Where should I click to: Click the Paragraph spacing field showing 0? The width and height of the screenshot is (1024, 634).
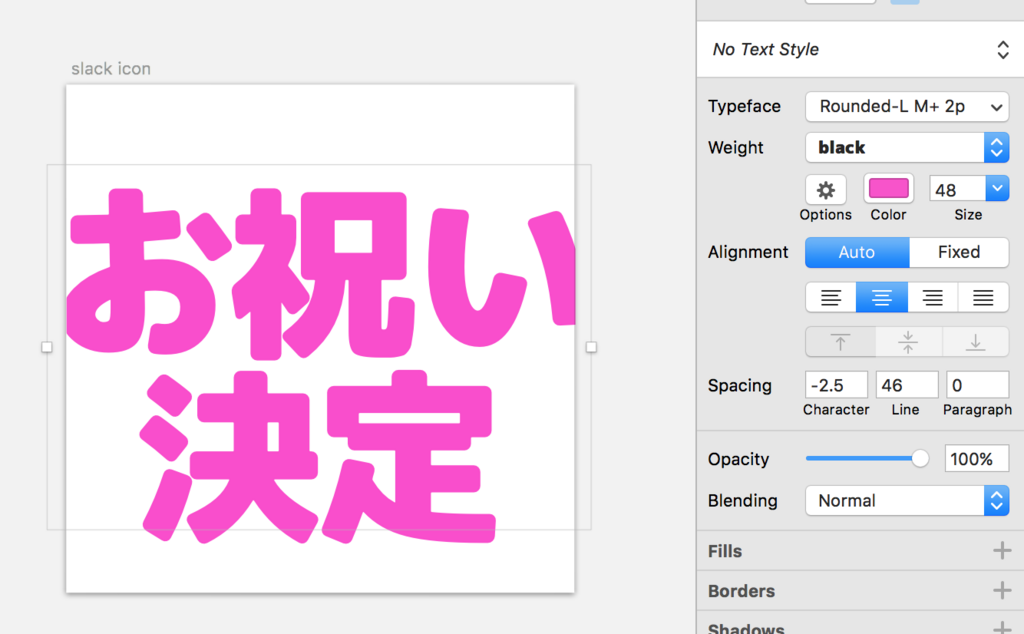(977, 385)
